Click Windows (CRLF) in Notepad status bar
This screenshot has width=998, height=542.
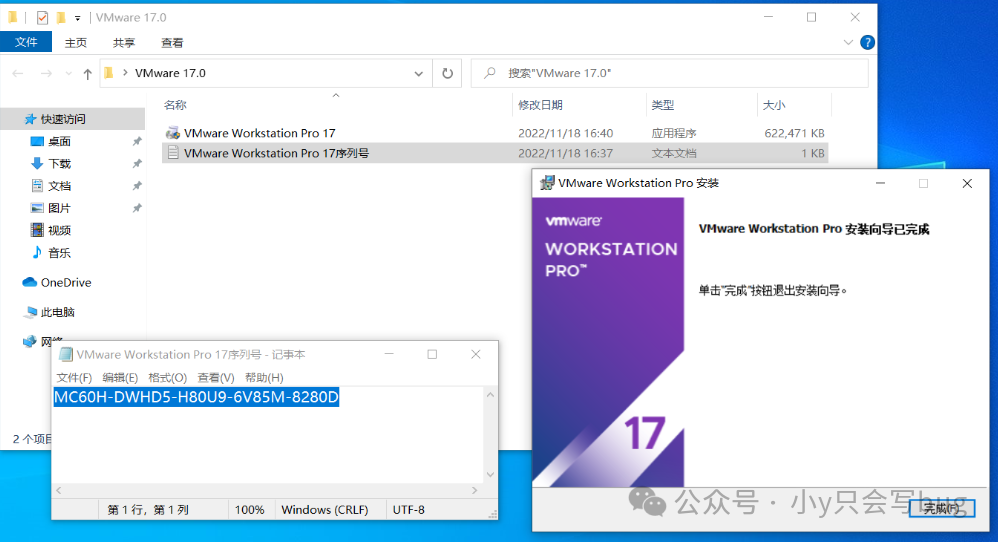(325, 510)
